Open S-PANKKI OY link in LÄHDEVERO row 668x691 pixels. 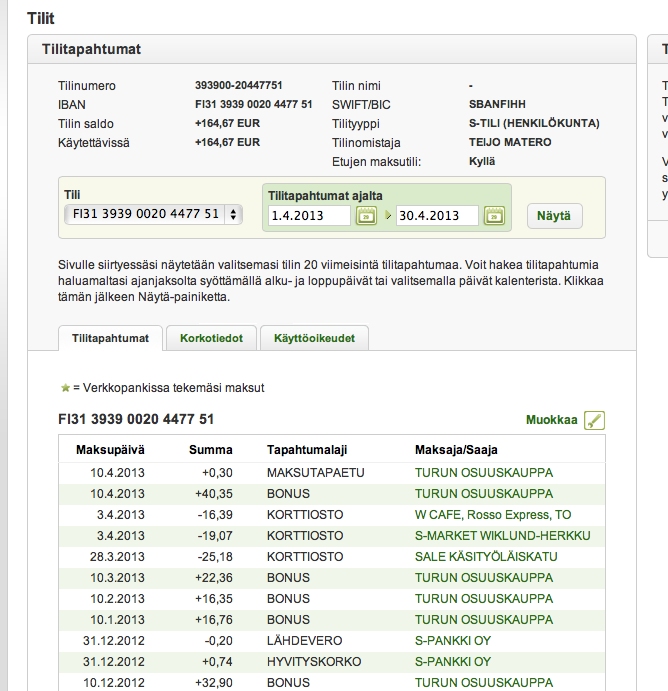[x=453, y=640]
